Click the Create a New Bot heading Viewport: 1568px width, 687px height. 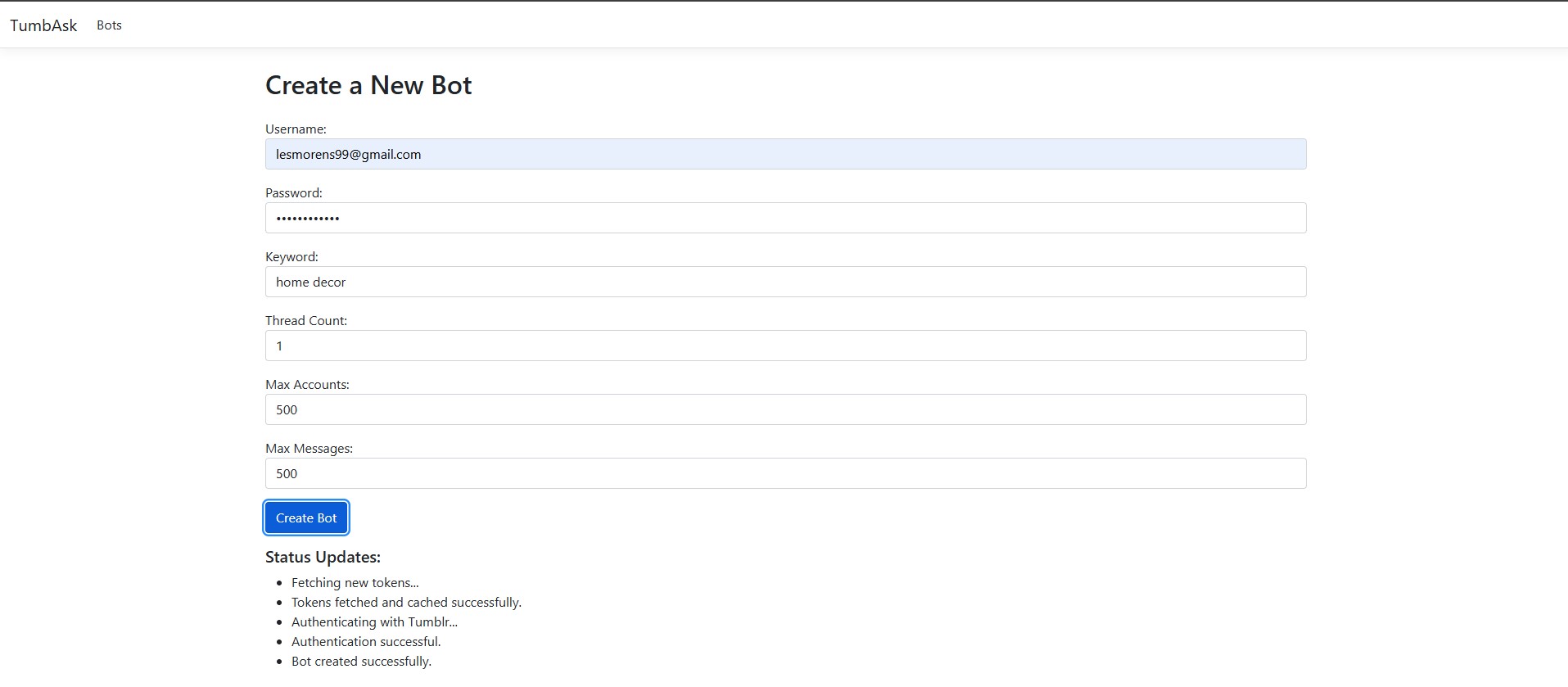(368, 85)
